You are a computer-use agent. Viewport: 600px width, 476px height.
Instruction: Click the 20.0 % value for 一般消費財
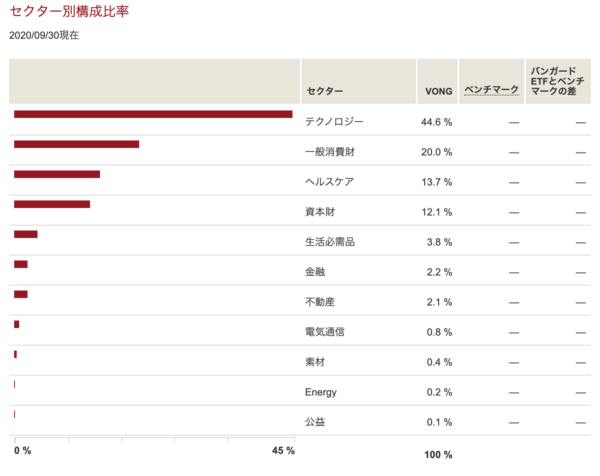click(436, 152)
